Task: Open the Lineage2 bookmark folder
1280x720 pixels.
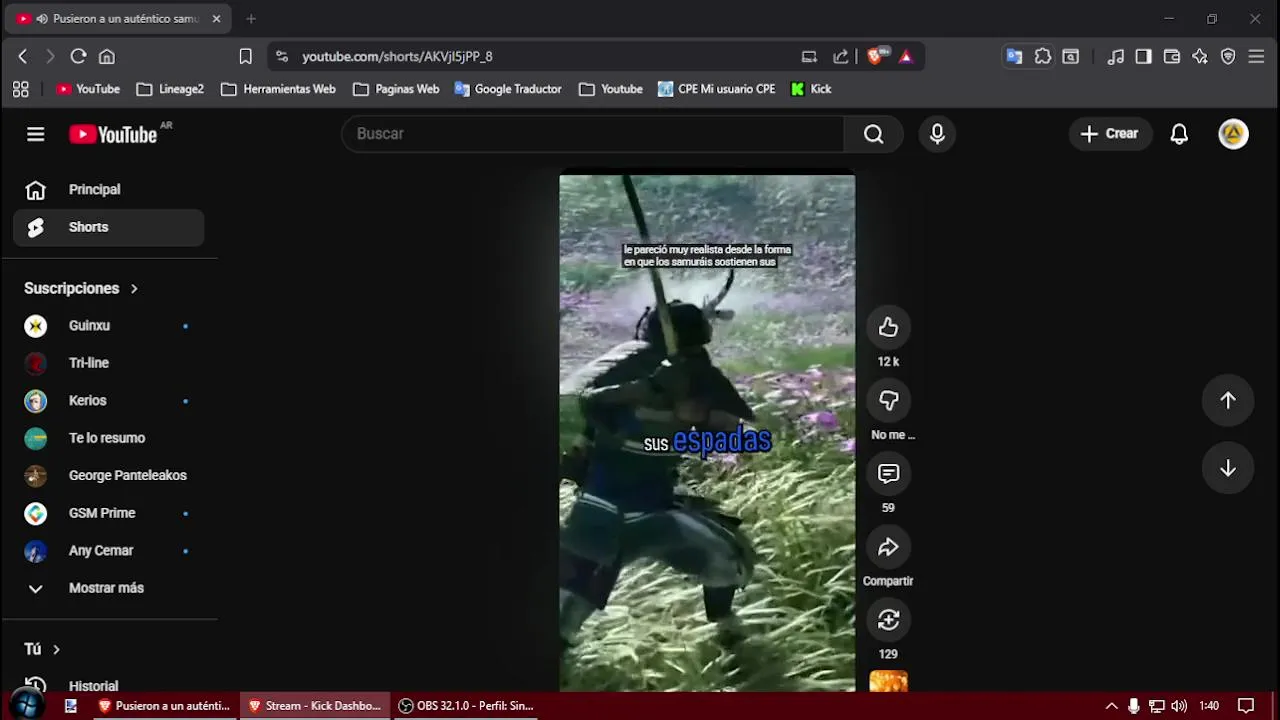Action: (x=170, y=89)
